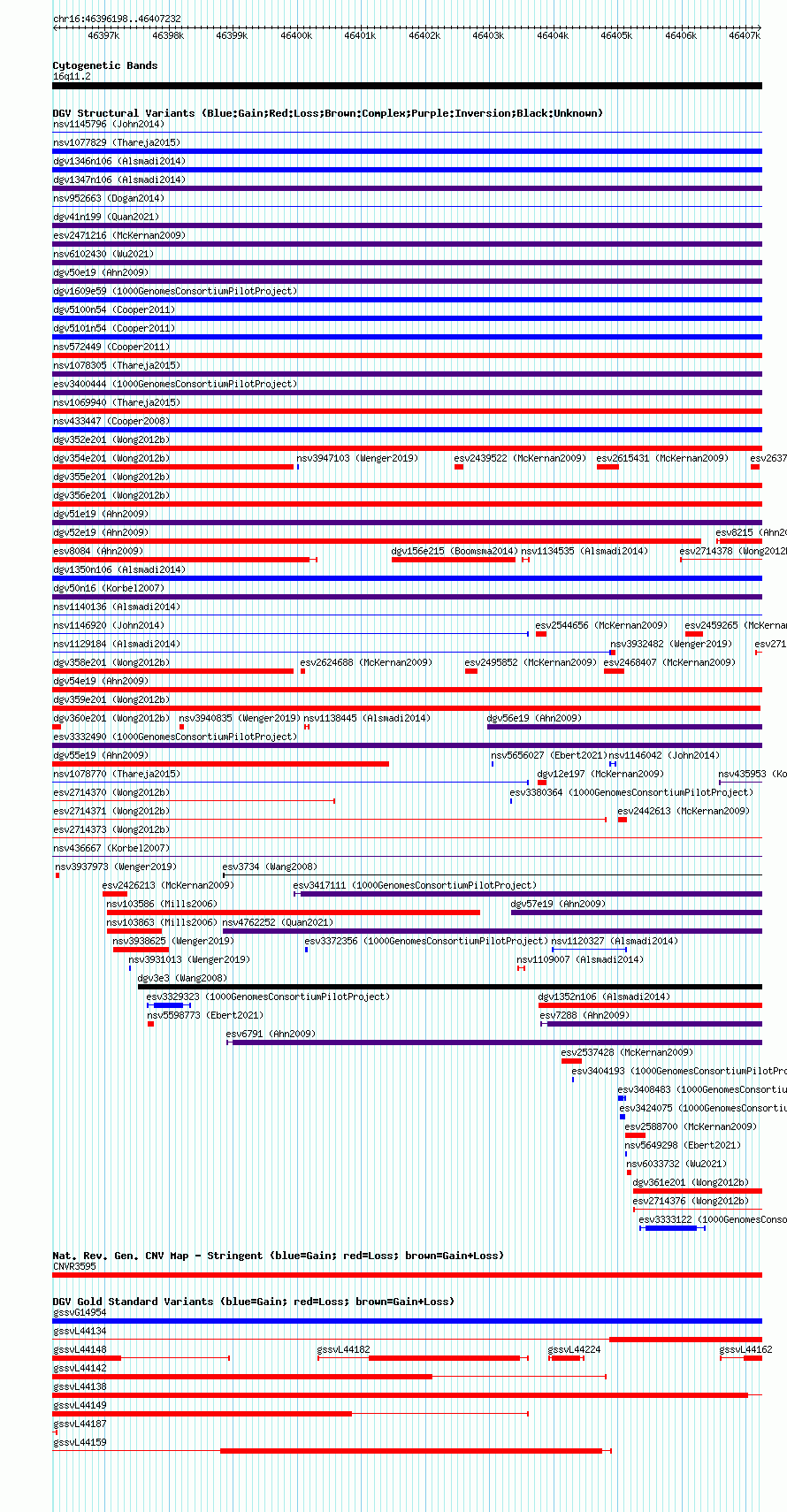Click nsv952663 (Dogan2014) label
The height and width of the screenshot is (1512, 787).
click(x=109, y=198)
